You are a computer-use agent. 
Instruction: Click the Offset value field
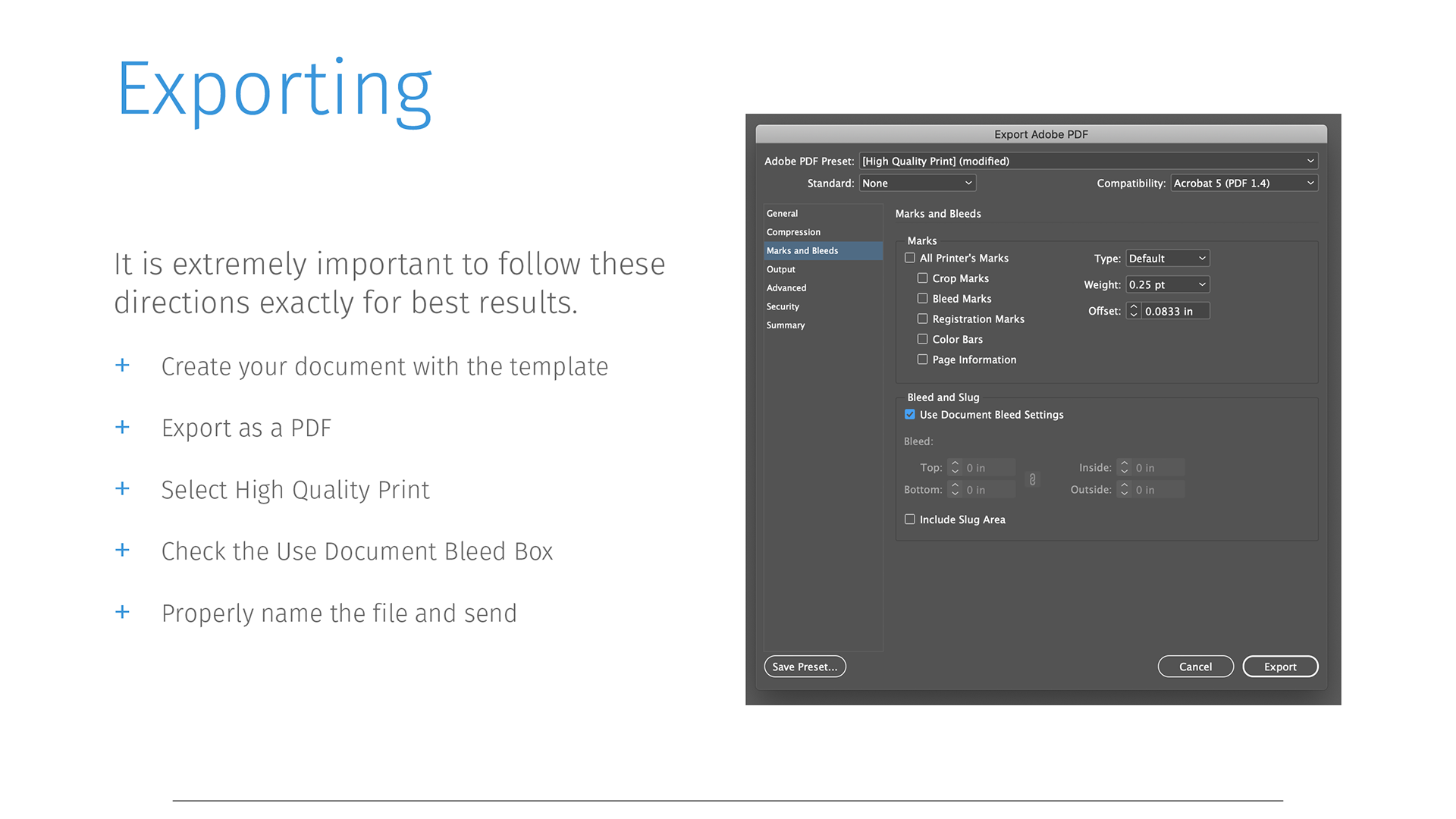(1175, 311)
